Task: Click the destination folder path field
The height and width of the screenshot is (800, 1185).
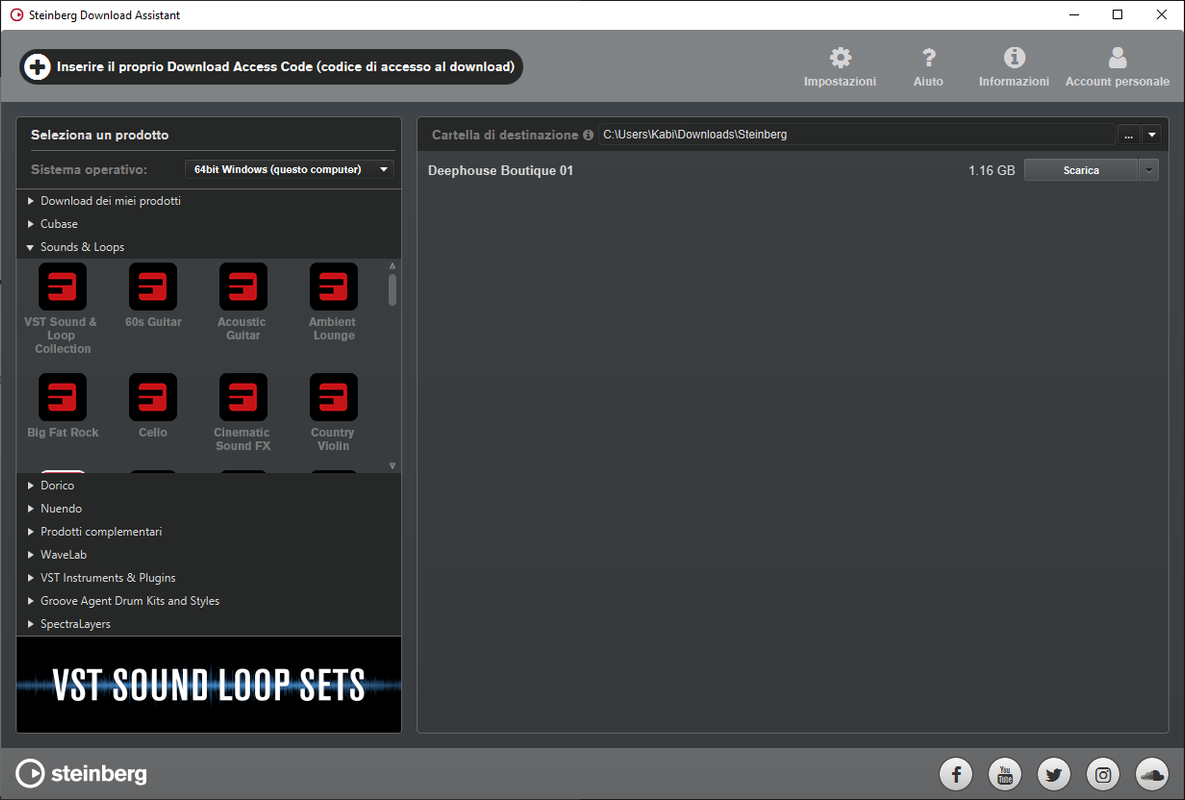Action: (x=856, y=134)
